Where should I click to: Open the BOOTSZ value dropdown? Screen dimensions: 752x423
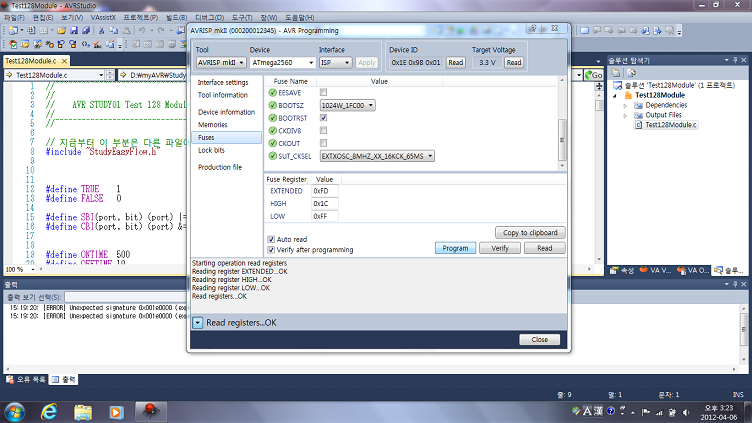coord(348,105)
